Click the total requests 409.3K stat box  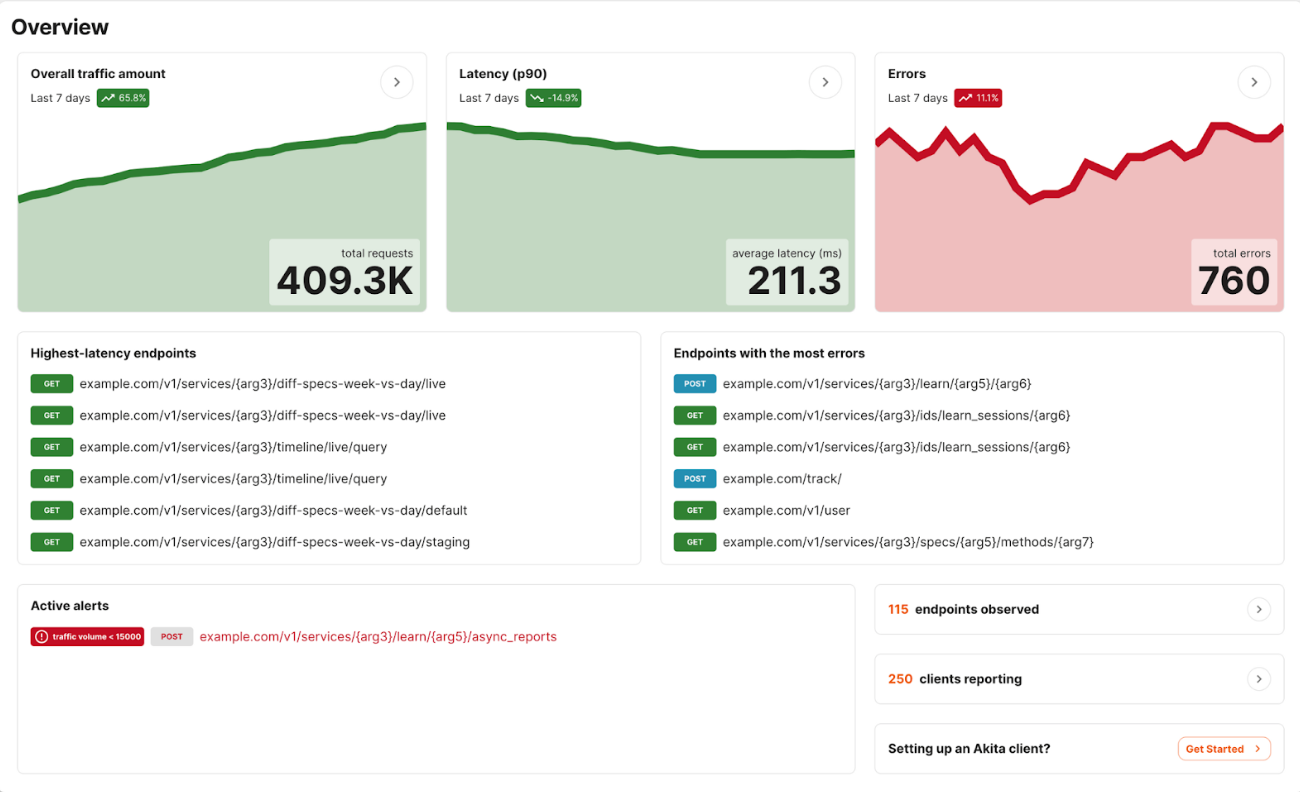click(345, 271)
